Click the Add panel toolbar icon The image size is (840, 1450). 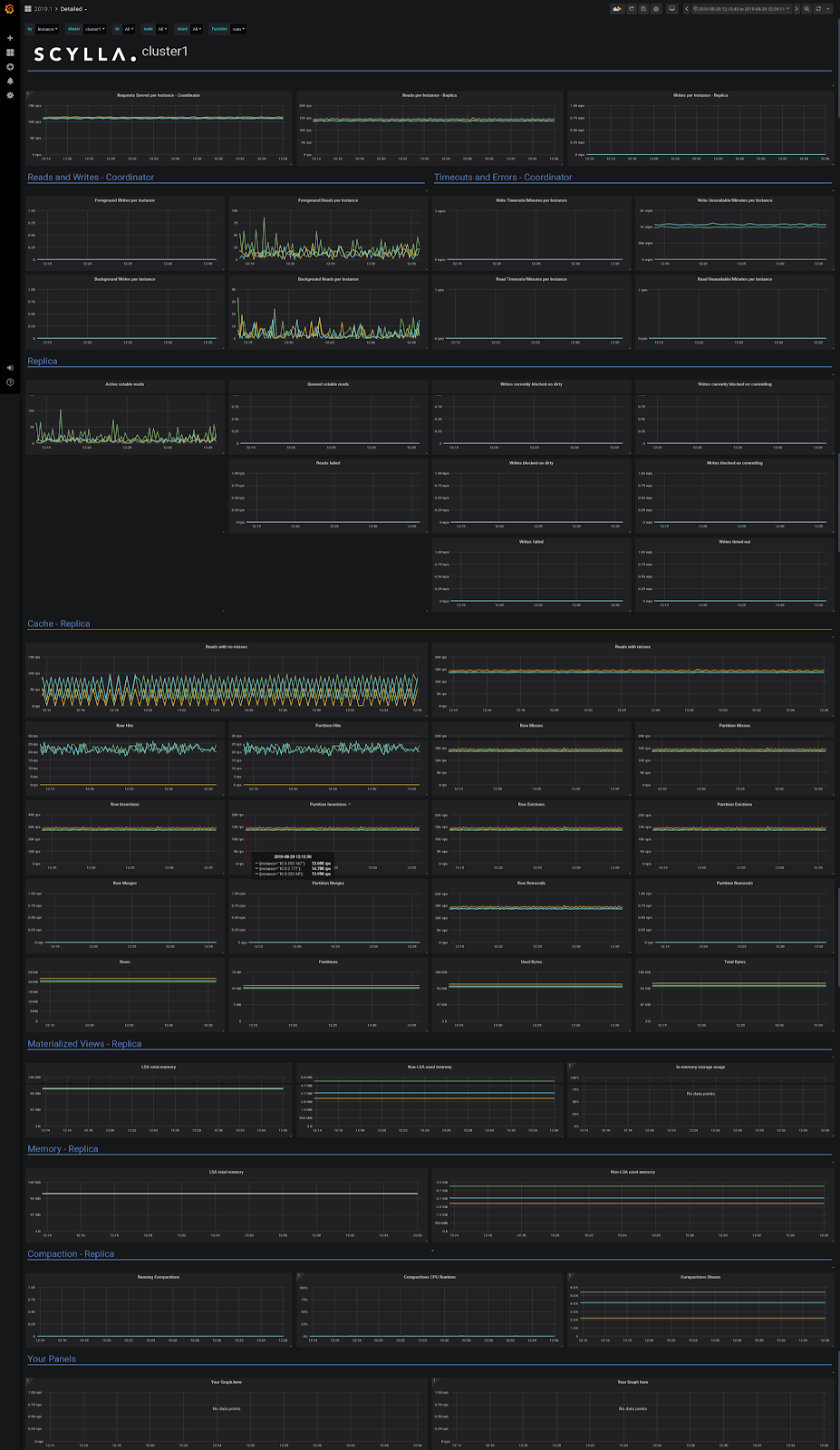(618, 9)
